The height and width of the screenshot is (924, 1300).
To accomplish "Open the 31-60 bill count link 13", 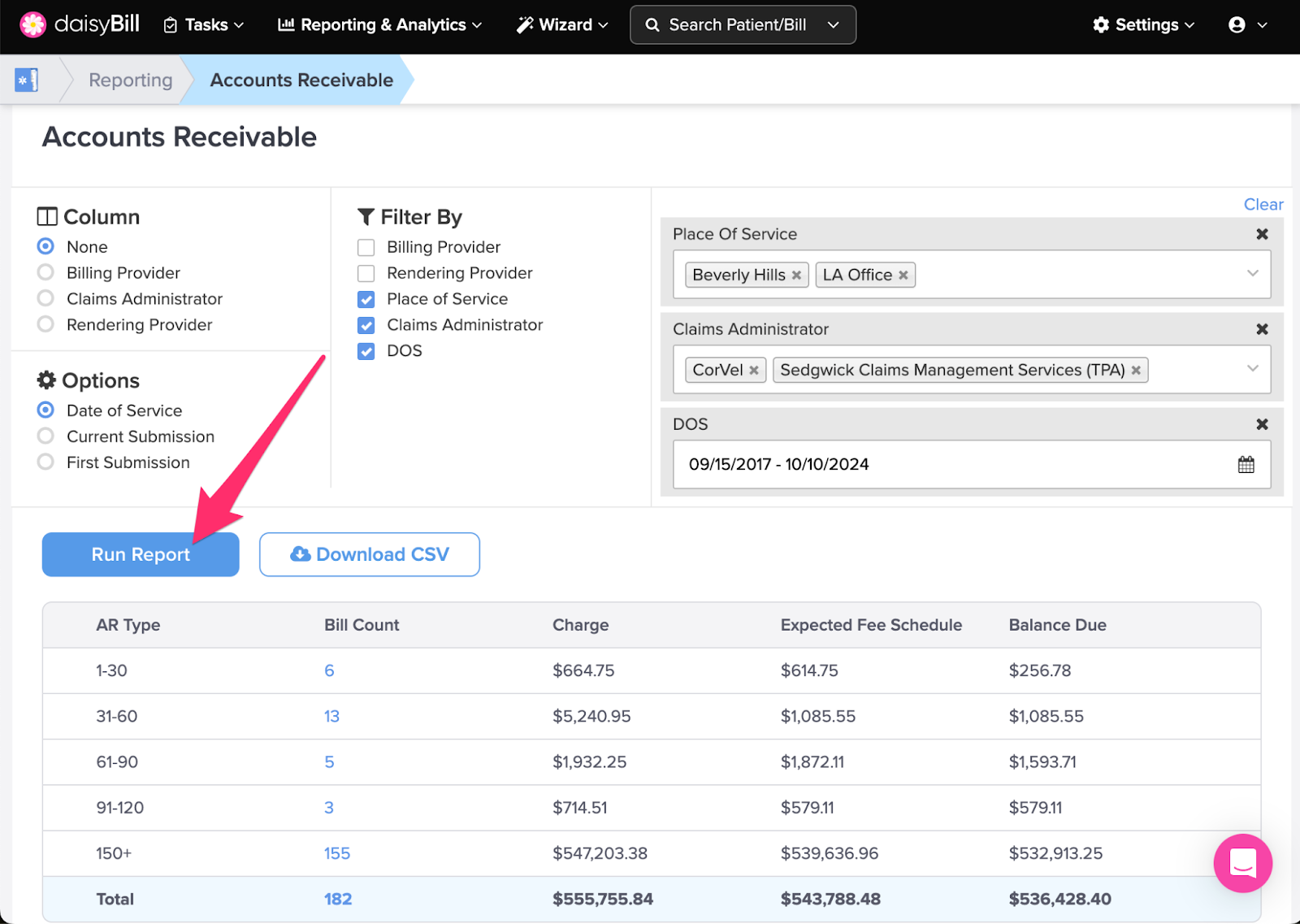I will click(331, 716).
